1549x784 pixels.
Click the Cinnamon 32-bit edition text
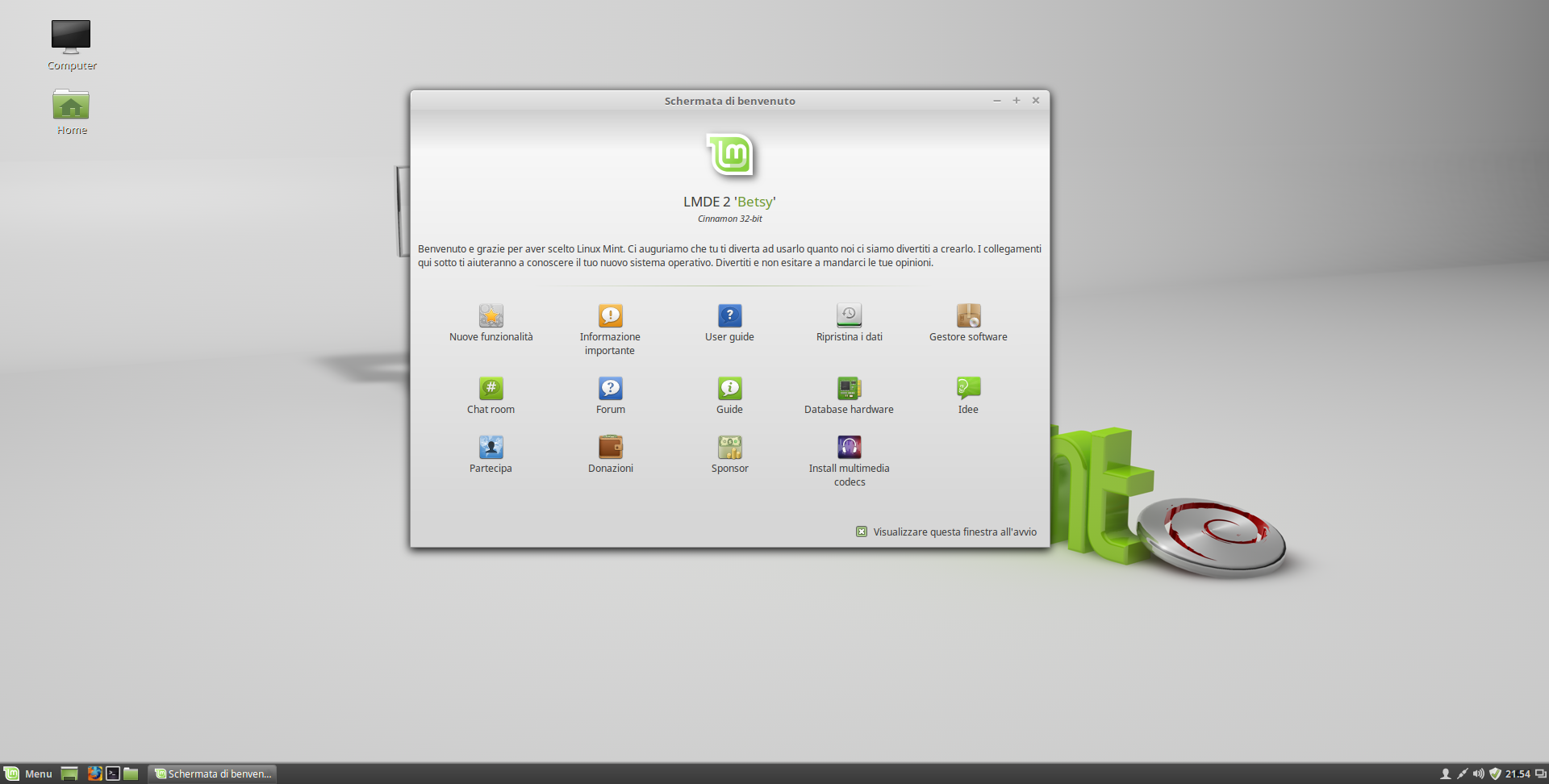click(729, 219)
